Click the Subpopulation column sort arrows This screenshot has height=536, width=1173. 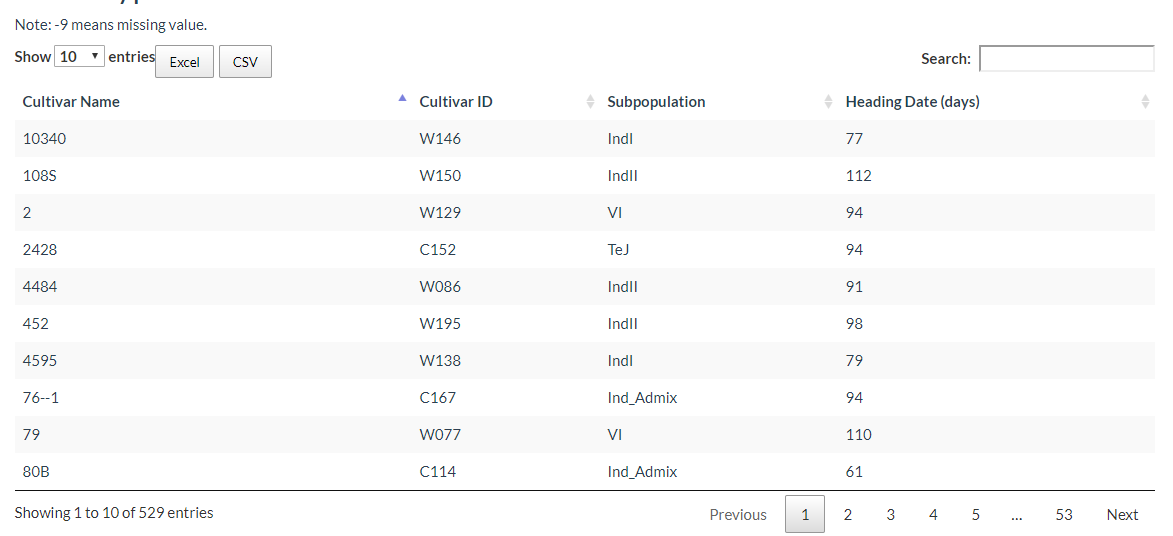point(828,102)
